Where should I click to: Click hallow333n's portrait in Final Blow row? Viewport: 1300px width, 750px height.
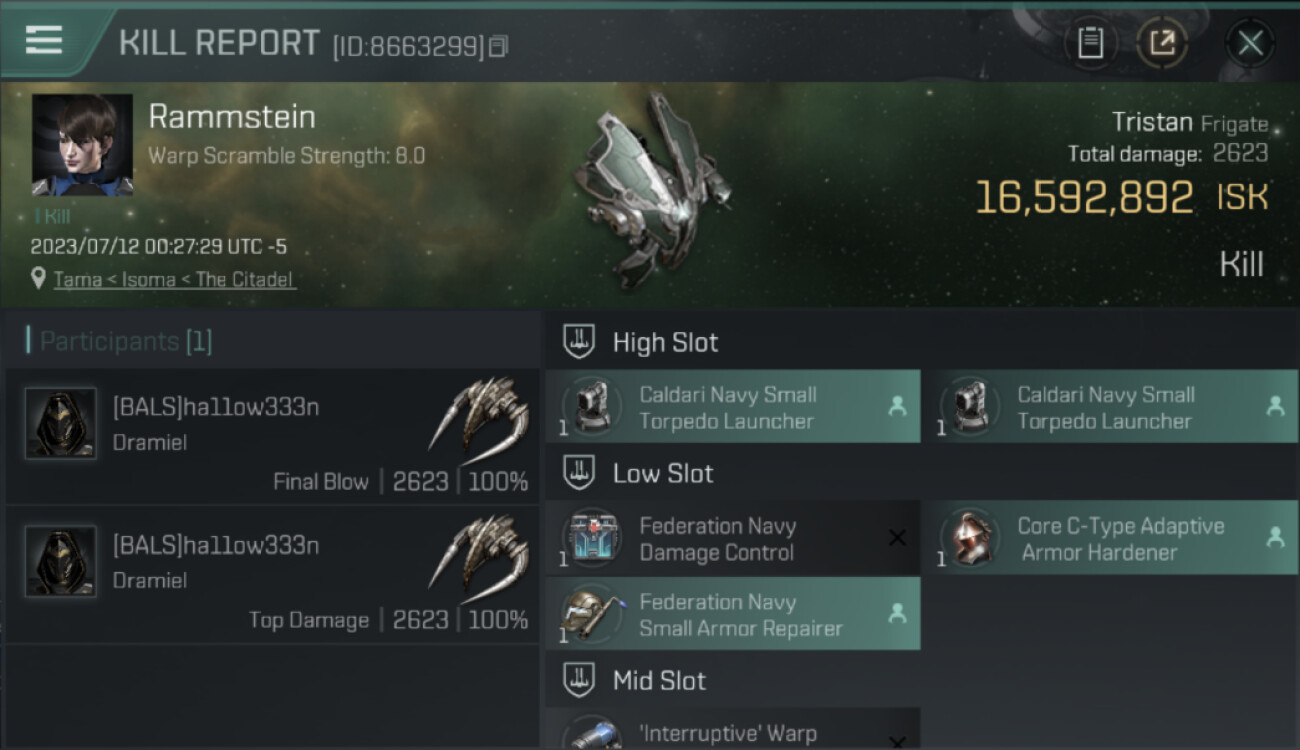tap(61, 424)
